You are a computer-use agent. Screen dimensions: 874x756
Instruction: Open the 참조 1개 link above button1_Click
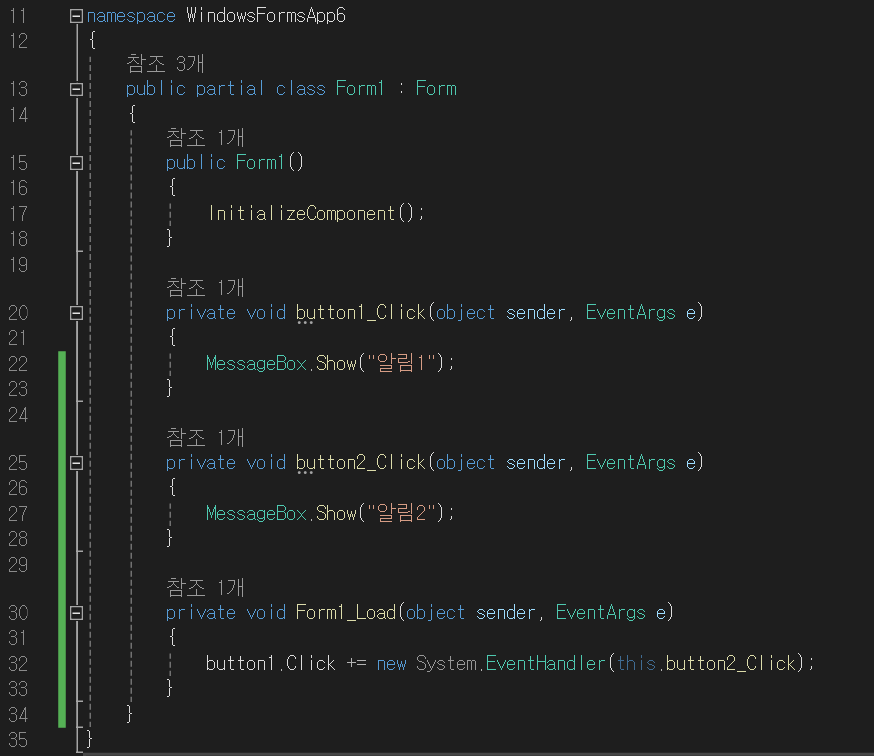pyautogui.click(x=206, y=287)
